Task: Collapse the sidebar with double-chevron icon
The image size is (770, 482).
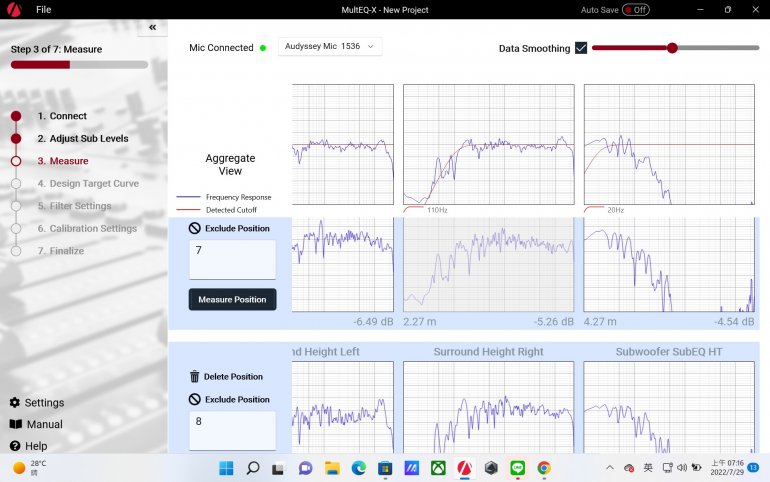Action: (152, 28)
